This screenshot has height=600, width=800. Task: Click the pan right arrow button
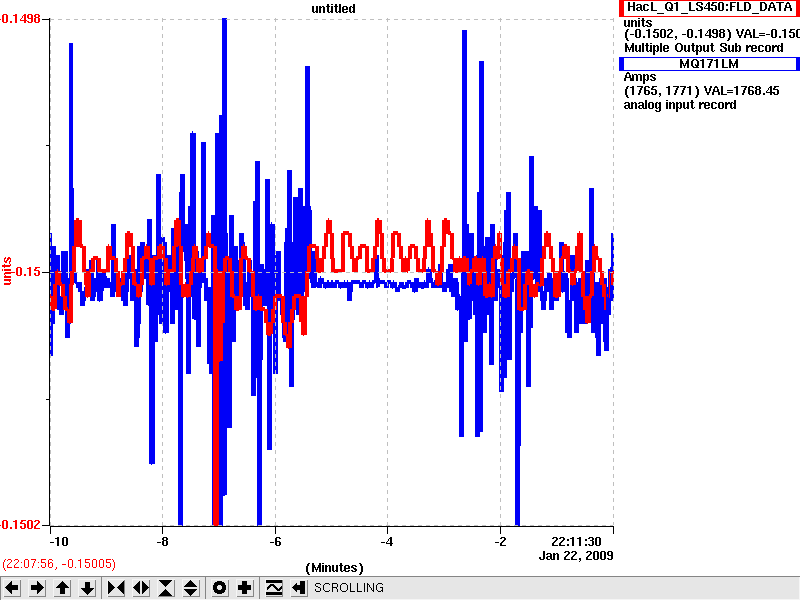(37, 588)
